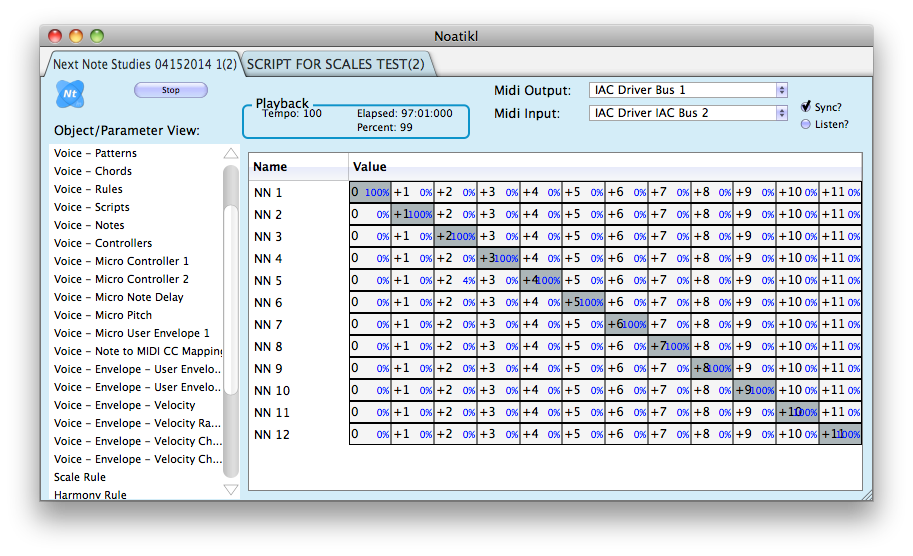Click the +2 100% cell in NN 3 row
This screenshot has width=913, height=556.
(x=456, y=236)
